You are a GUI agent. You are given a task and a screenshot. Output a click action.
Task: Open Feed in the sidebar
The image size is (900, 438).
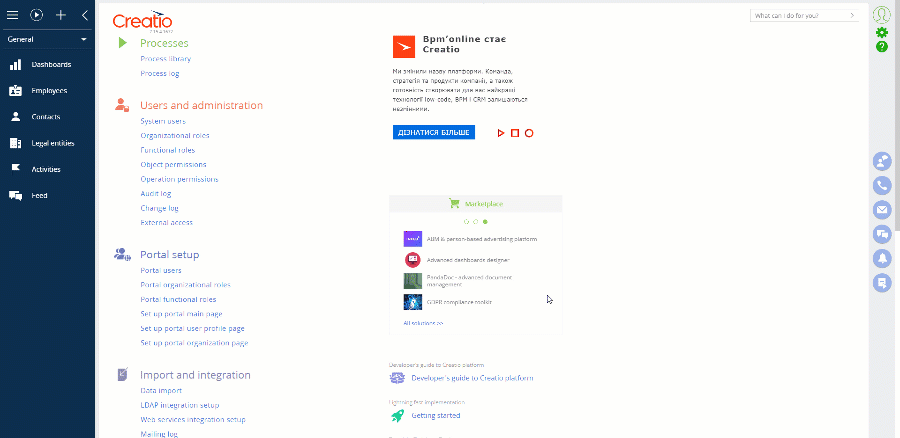pos(39,196)
